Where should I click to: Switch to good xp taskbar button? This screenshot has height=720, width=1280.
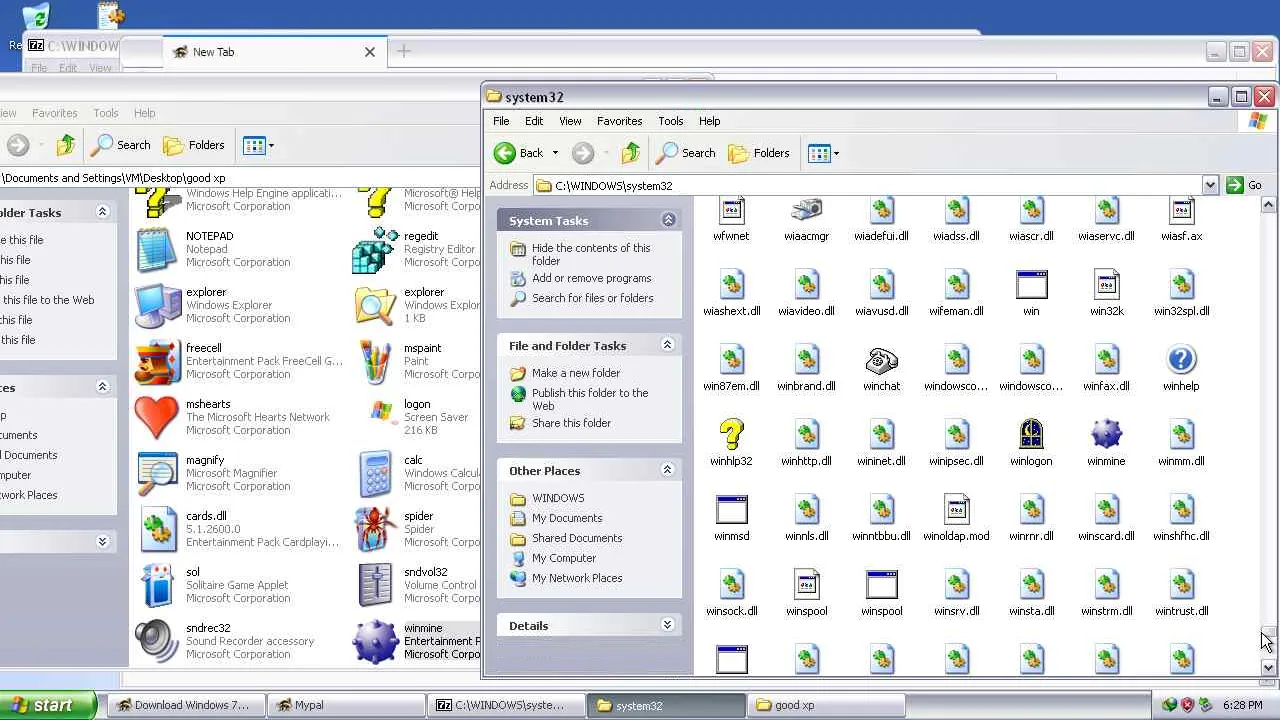tap(827, 705)
